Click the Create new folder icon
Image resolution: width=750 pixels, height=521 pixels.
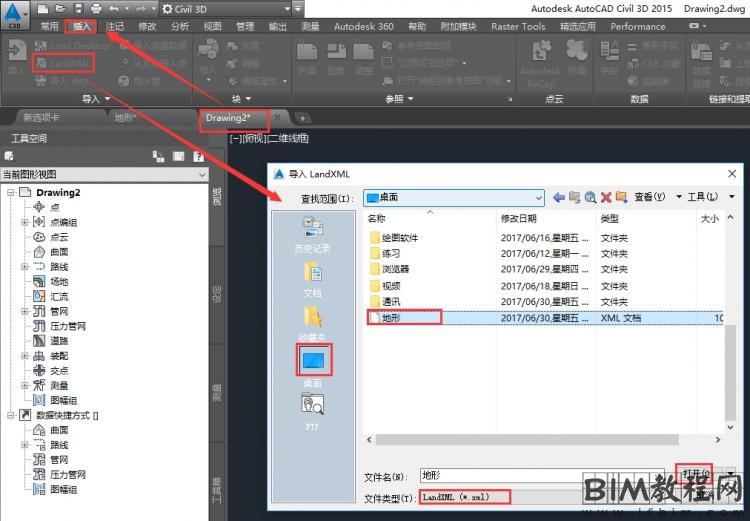[x=622, y=197]
